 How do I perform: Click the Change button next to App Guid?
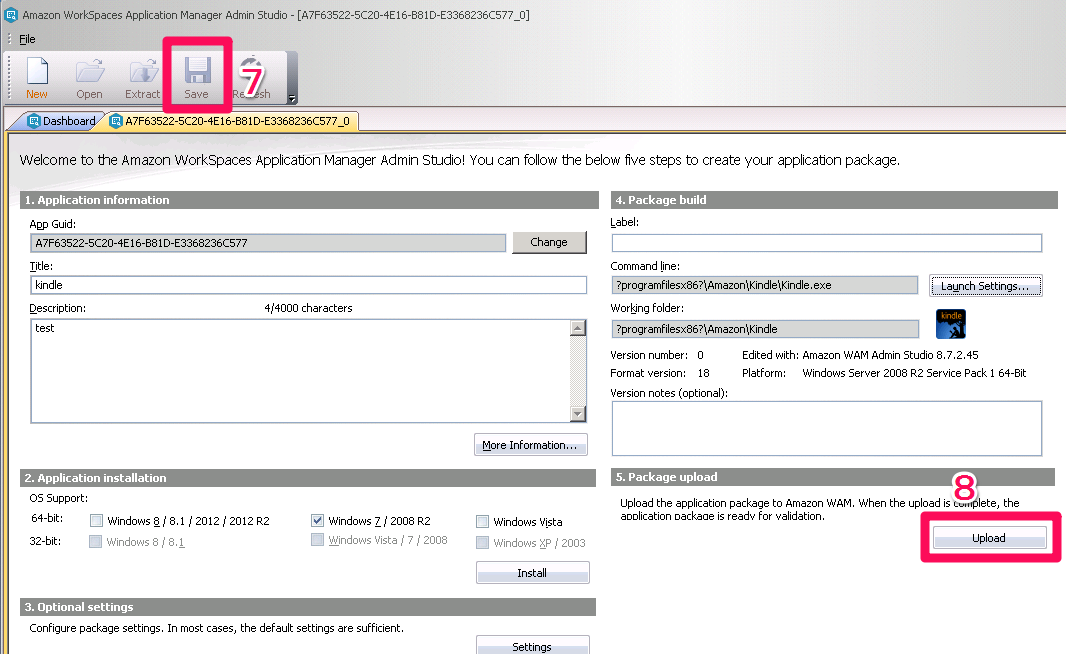tap(549, 242)
